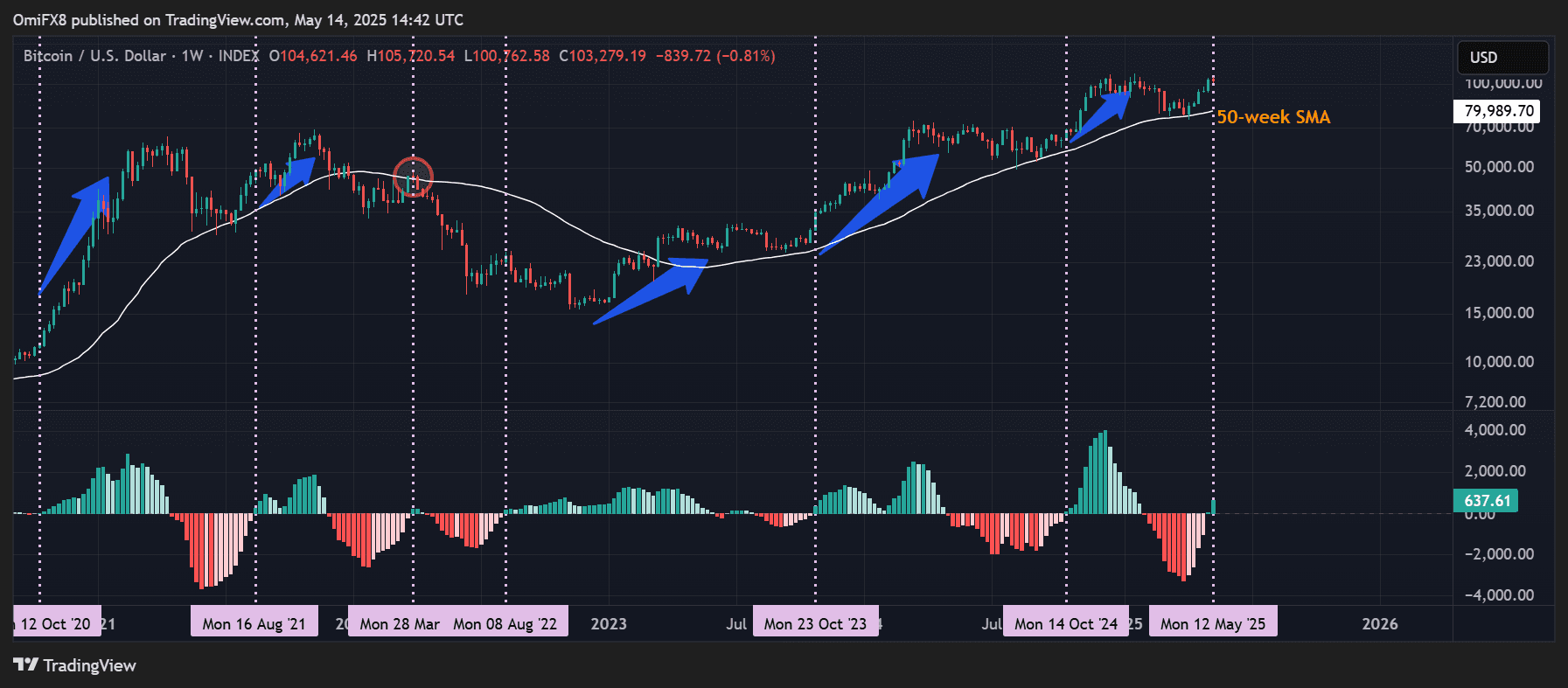Select the blue arrow beside Aug '21 line
The image size is (1568, 688).
tap(289, 180)
